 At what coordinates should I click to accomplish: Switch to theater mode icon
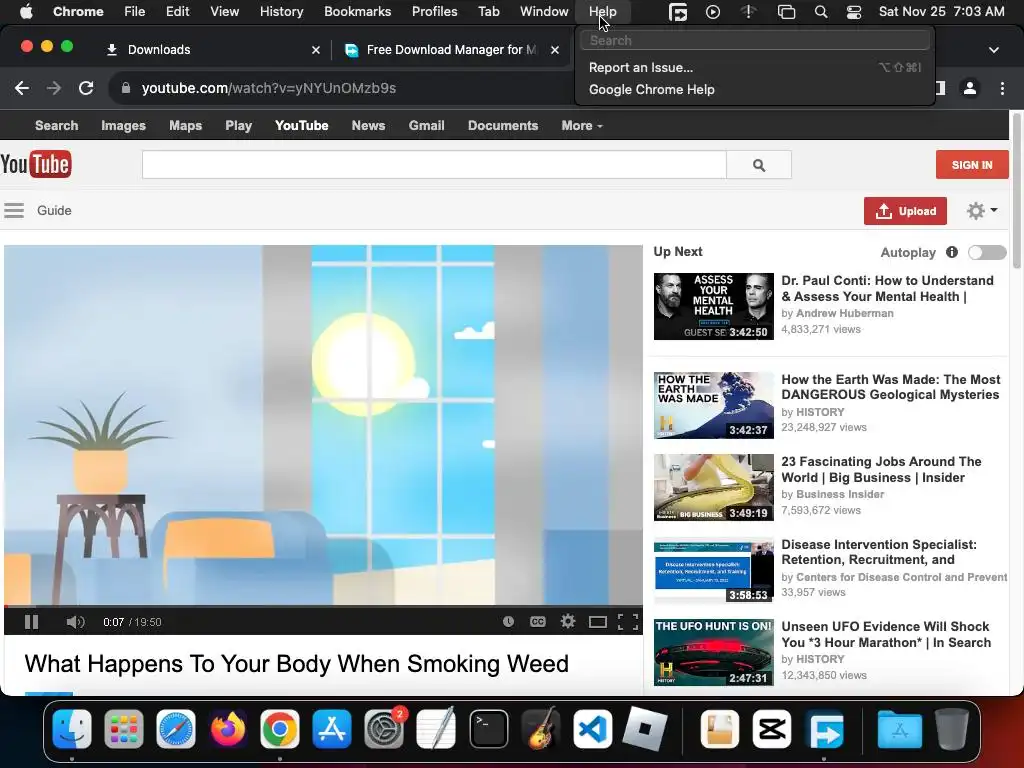pyautogui.click(x=598, y=622)
